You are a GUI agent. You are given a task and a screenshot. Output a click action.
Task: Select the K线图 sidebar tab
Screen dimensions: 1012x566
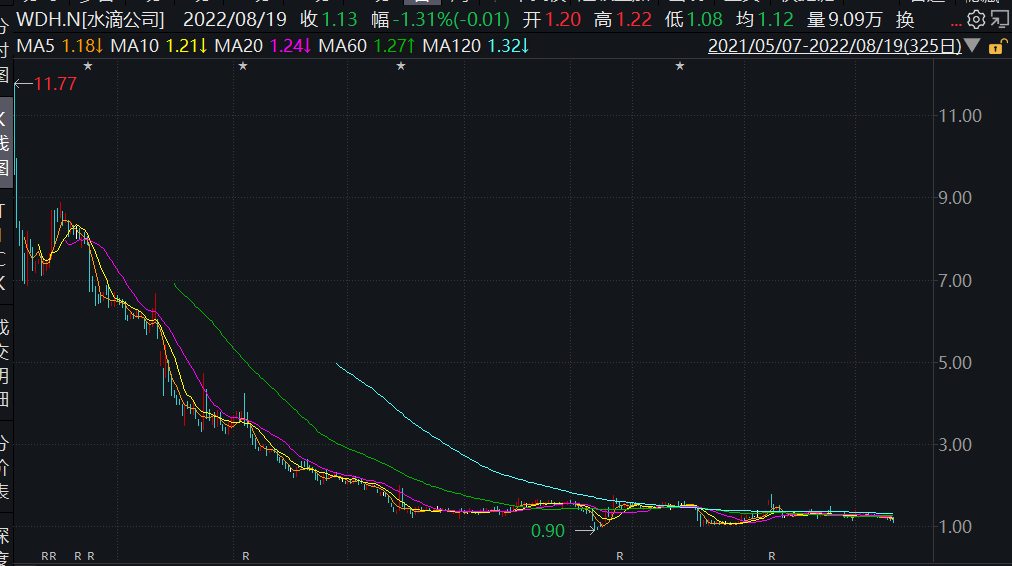tap(5, 142)
